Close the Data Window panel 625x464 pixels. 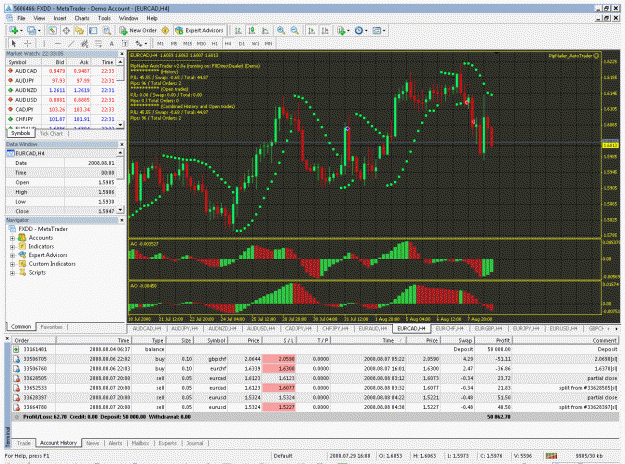(x=122, y=144)
